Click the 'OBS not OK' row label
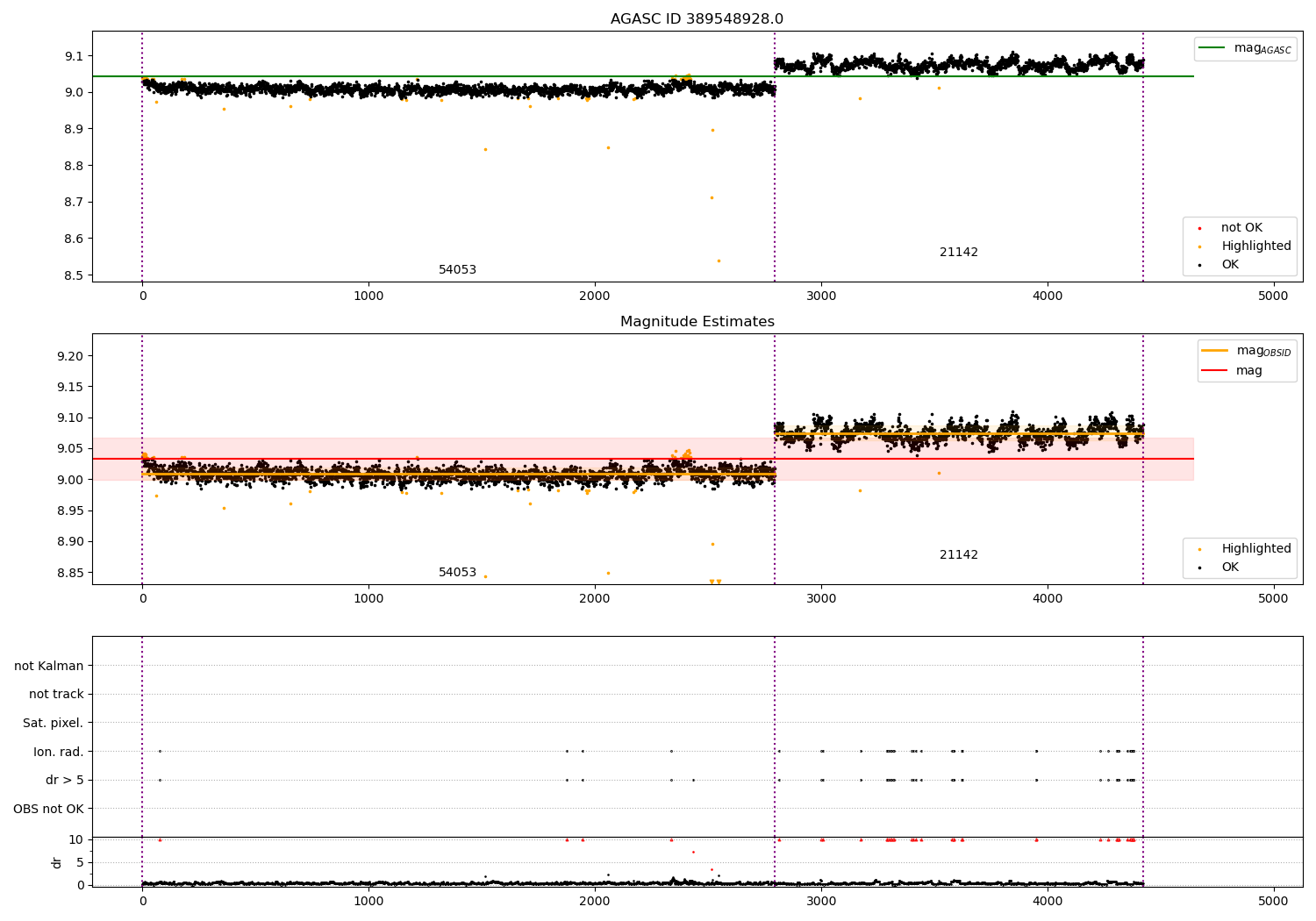This screenshot has height=921, width=1316. (48, 810)
